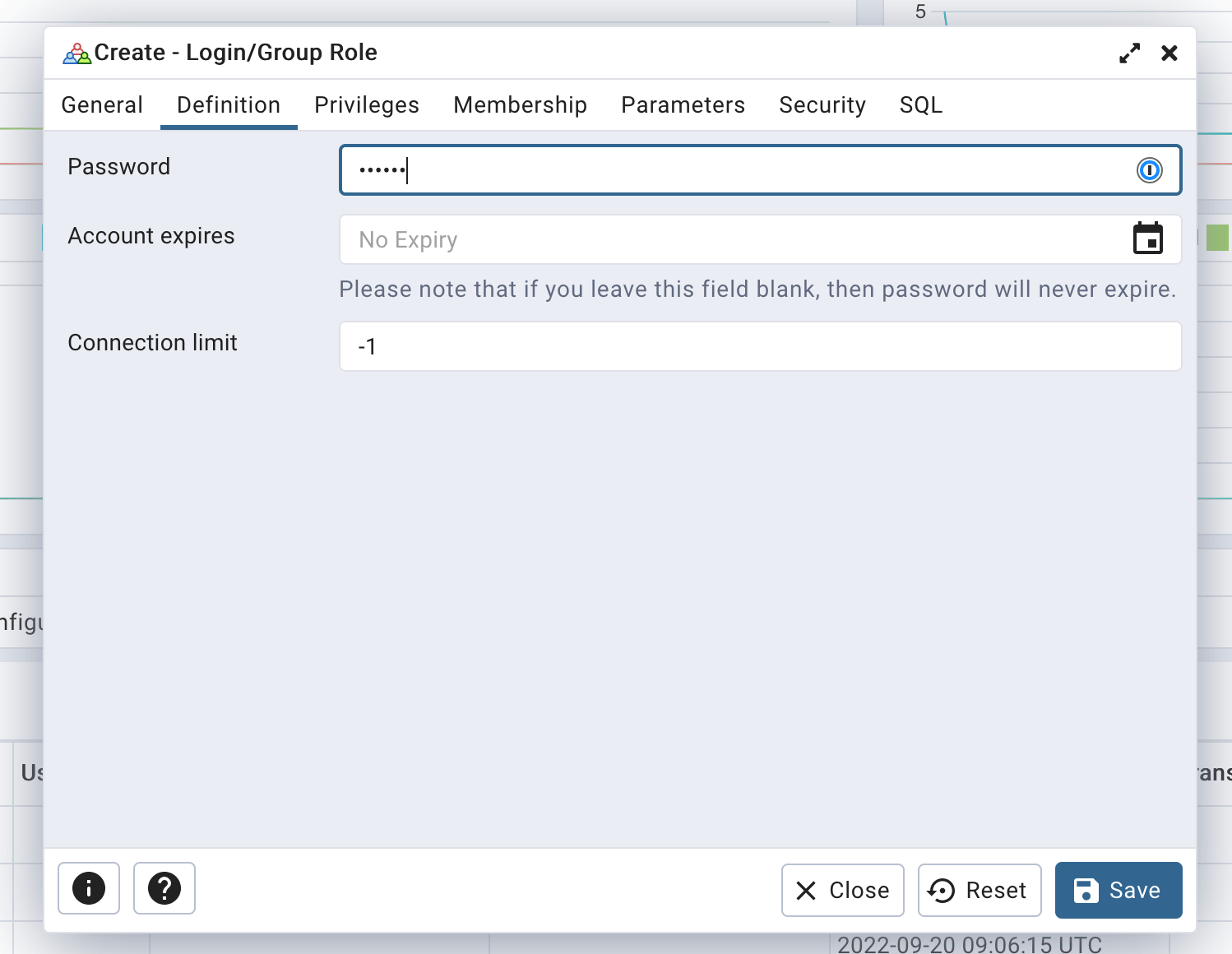Open help with the question mark icon

(x=164, y=888)
